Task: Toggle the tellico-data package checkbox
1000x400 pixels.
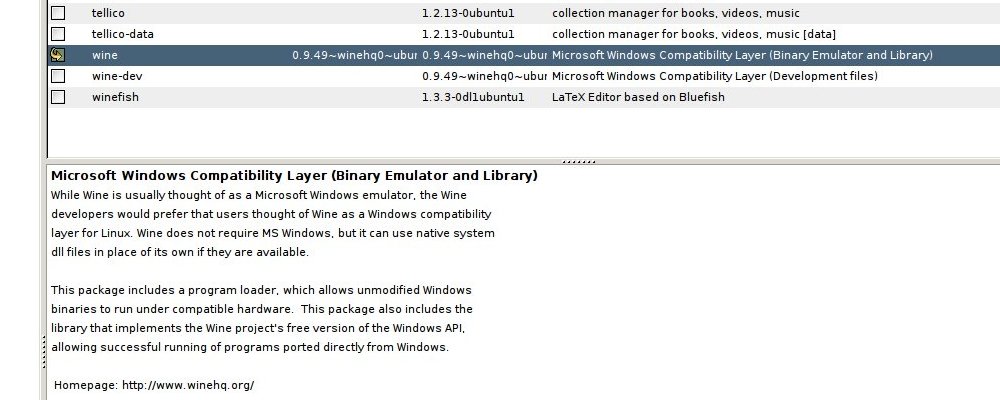Action: point(58,34)
